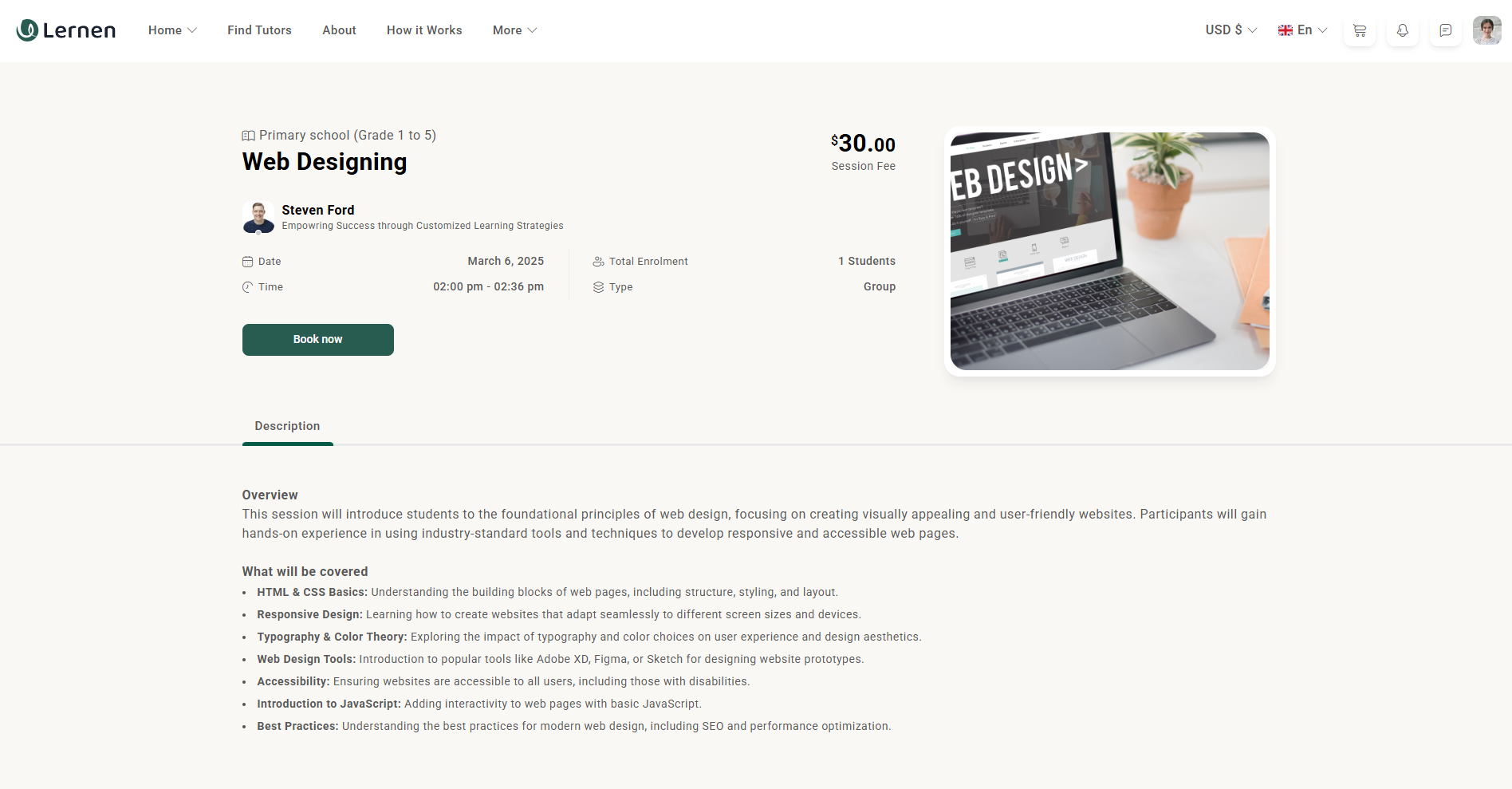This screenshot has height=789, width=1512.
Task: Click the book icon beside Primary school
Action: tap(249, 136)
